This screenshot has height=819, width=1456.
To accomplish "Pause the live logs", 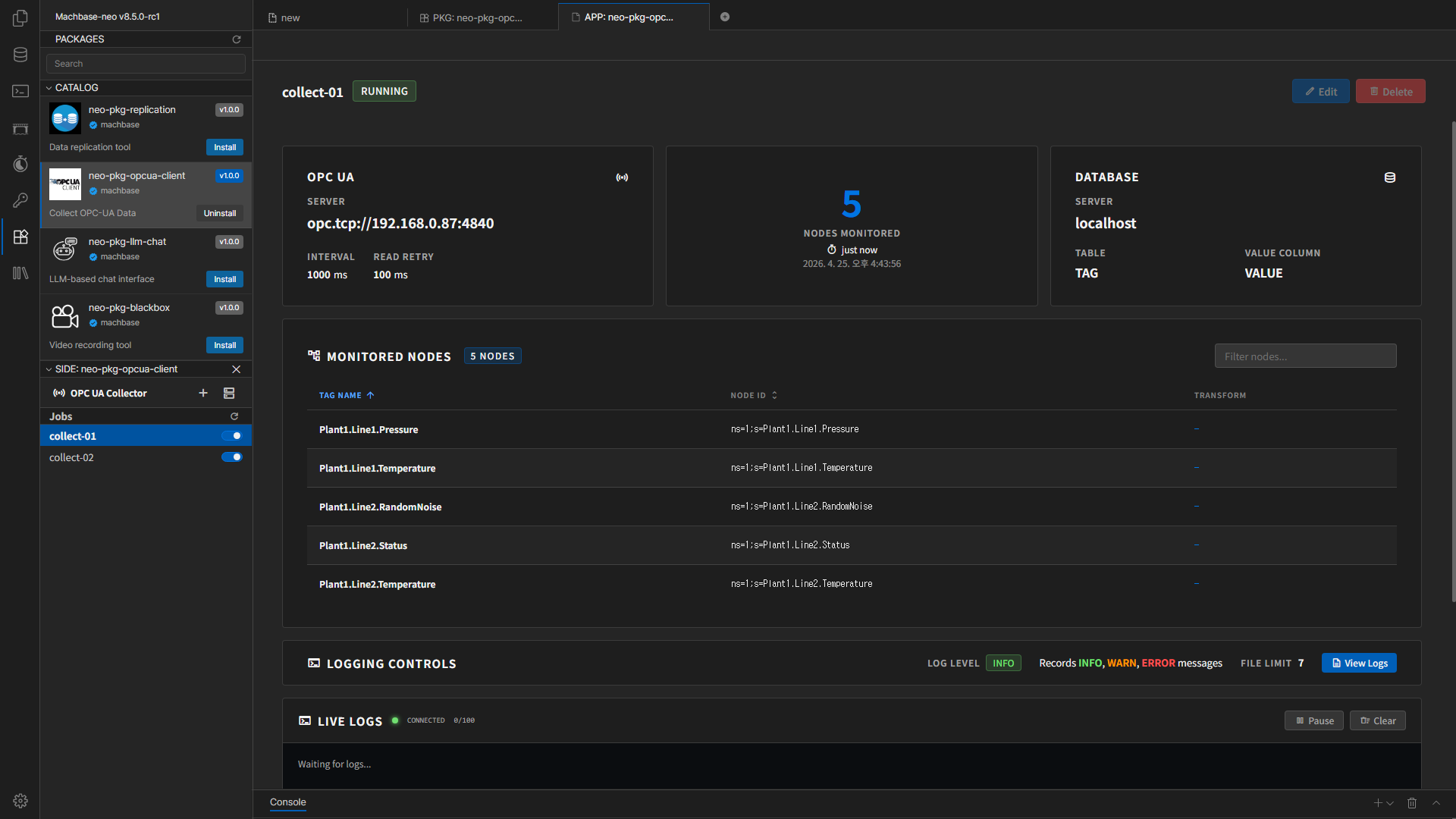I will [x=1314, y=720].
